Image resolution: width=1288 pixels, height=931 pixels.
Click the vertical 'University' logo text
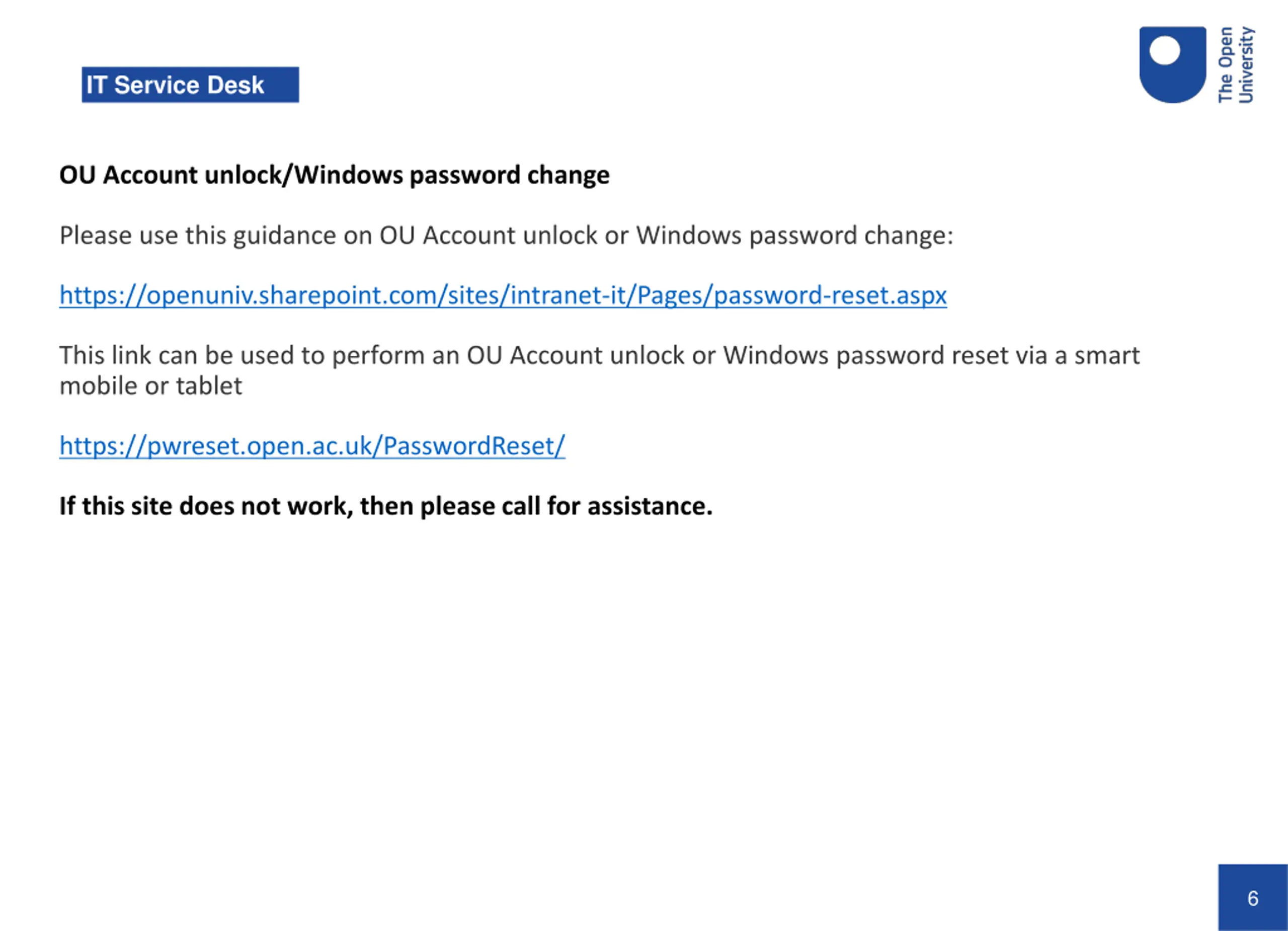pos(1245,65)
